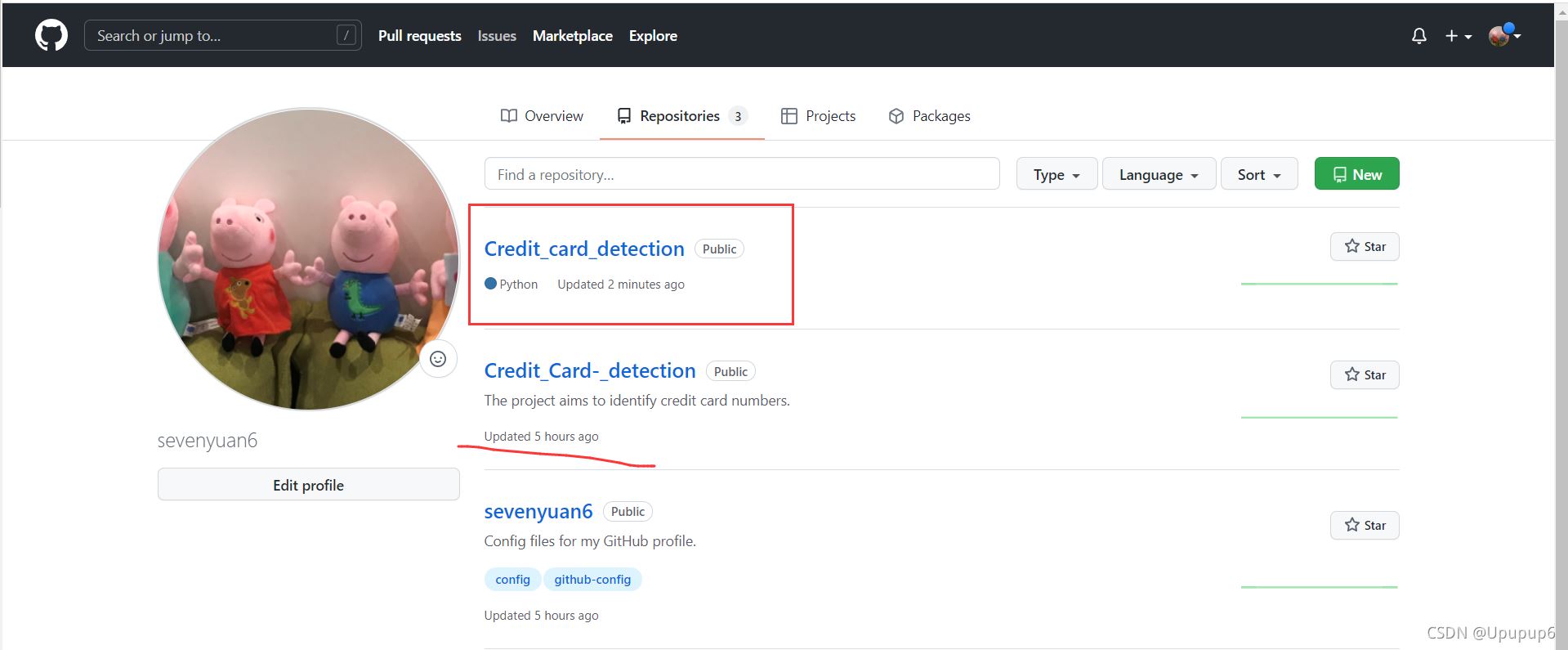Click the github-config topic tag
This screenshot has height=650, width=1568.
(592, 580)
